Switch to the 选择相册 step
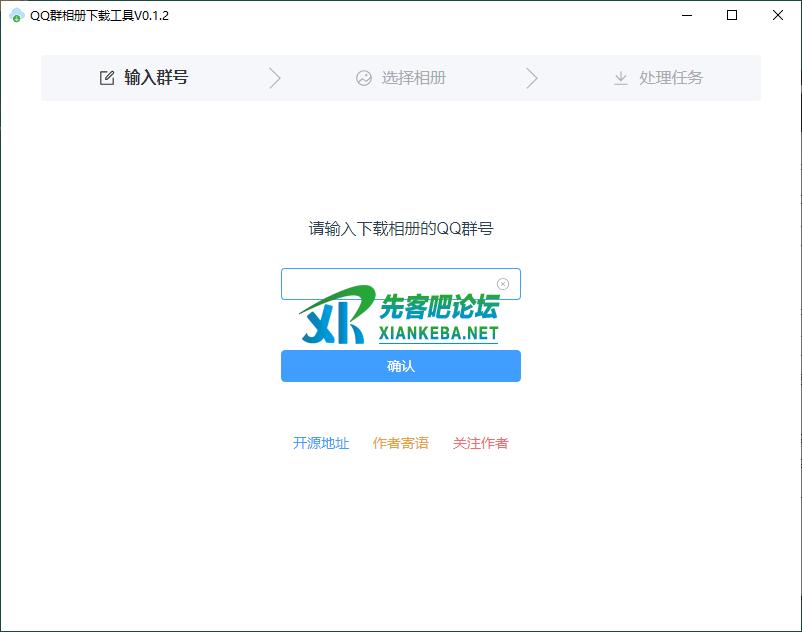The image size is (802, 632). 413,78
